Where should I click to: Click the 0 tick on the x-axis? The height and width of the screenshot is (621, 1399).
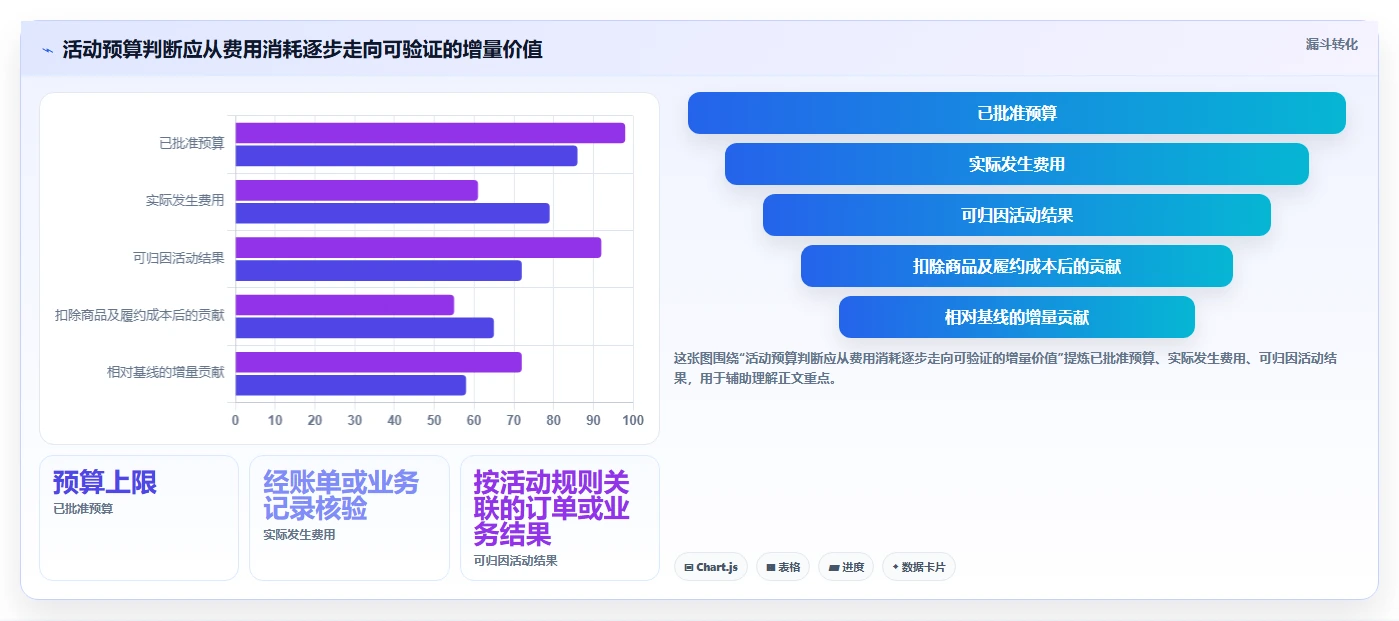[x=235, y=420]
